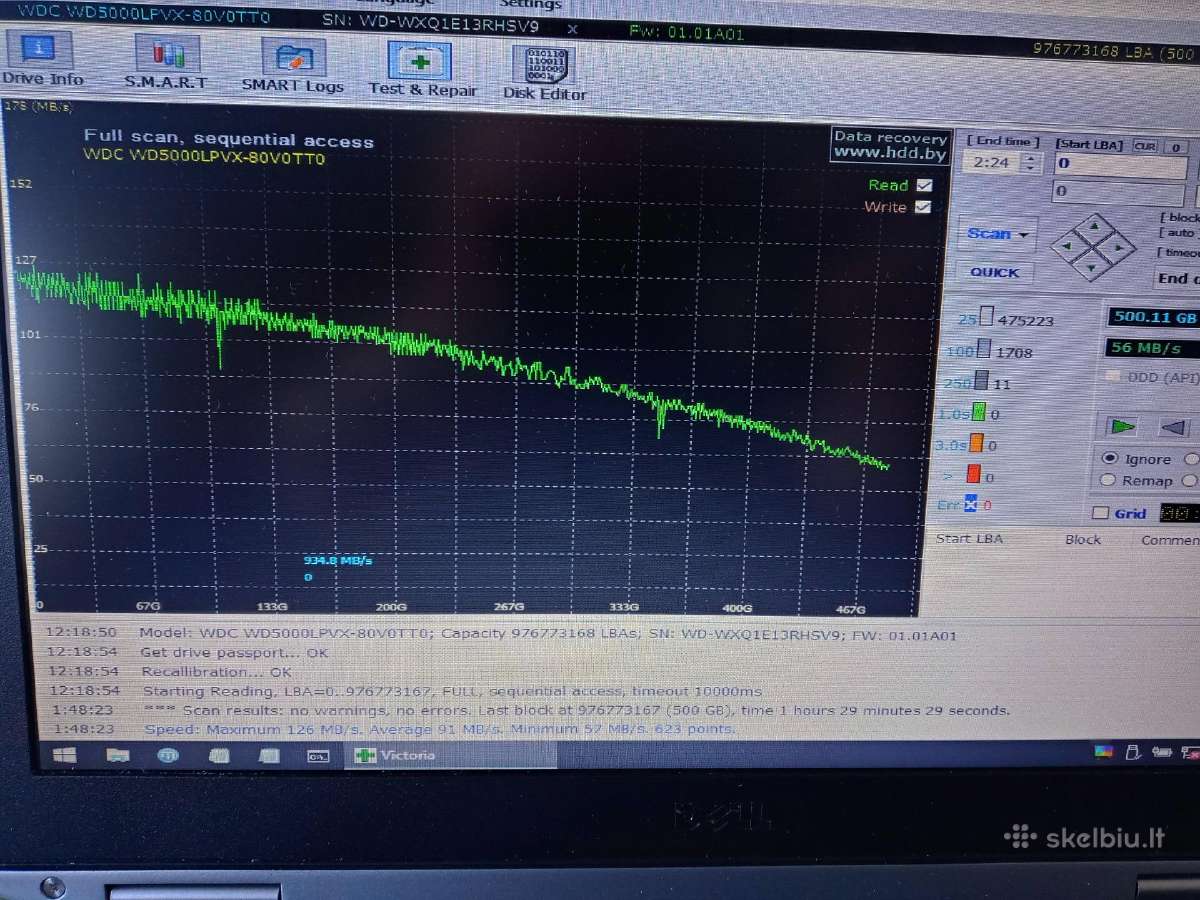The width and height of the screenshot is (1200, 900).
Task: Open the Drive Info panel
Action: point(41,58)
